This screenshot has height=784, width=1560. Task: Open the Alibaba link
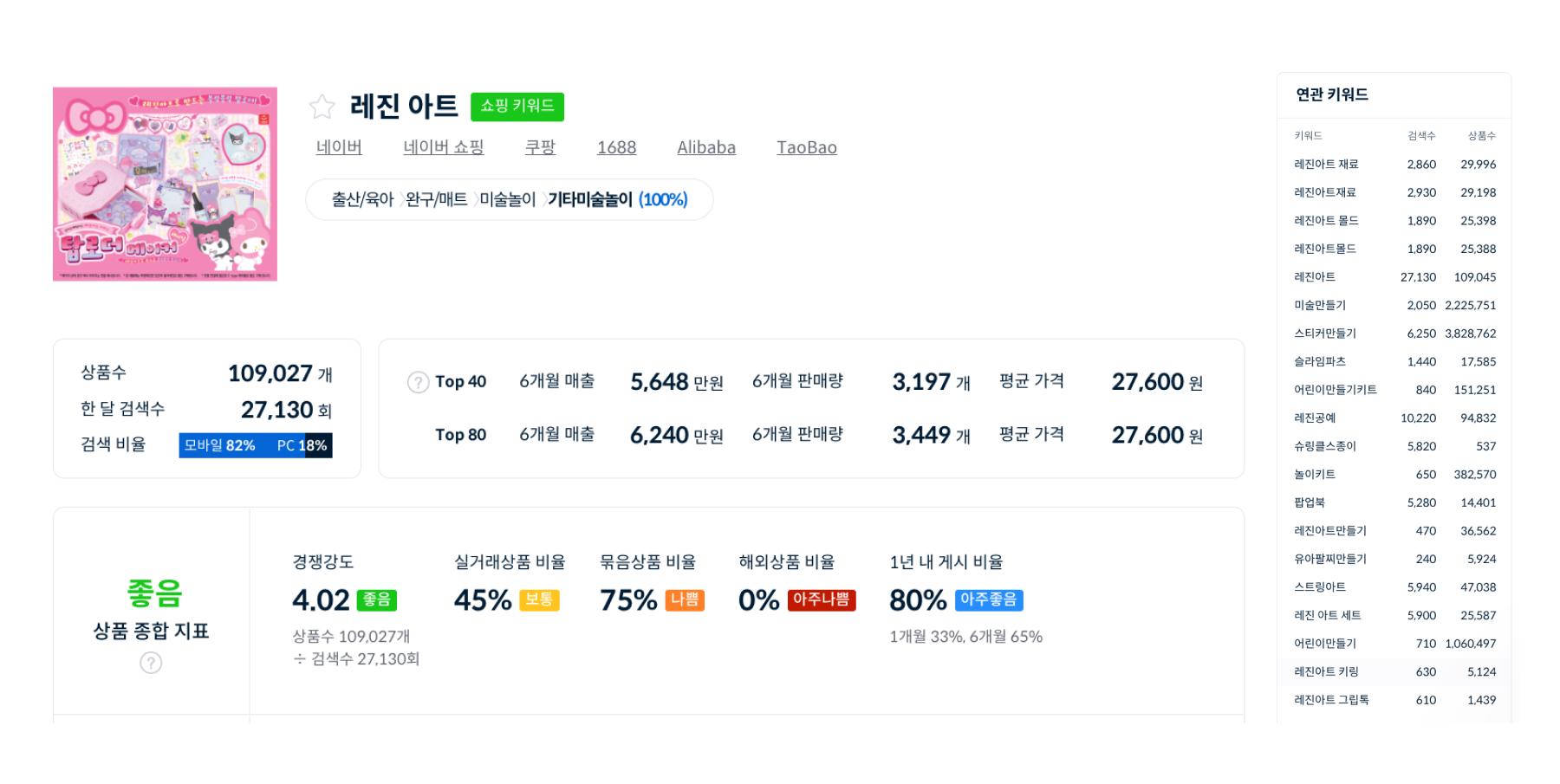coord(705,147)
